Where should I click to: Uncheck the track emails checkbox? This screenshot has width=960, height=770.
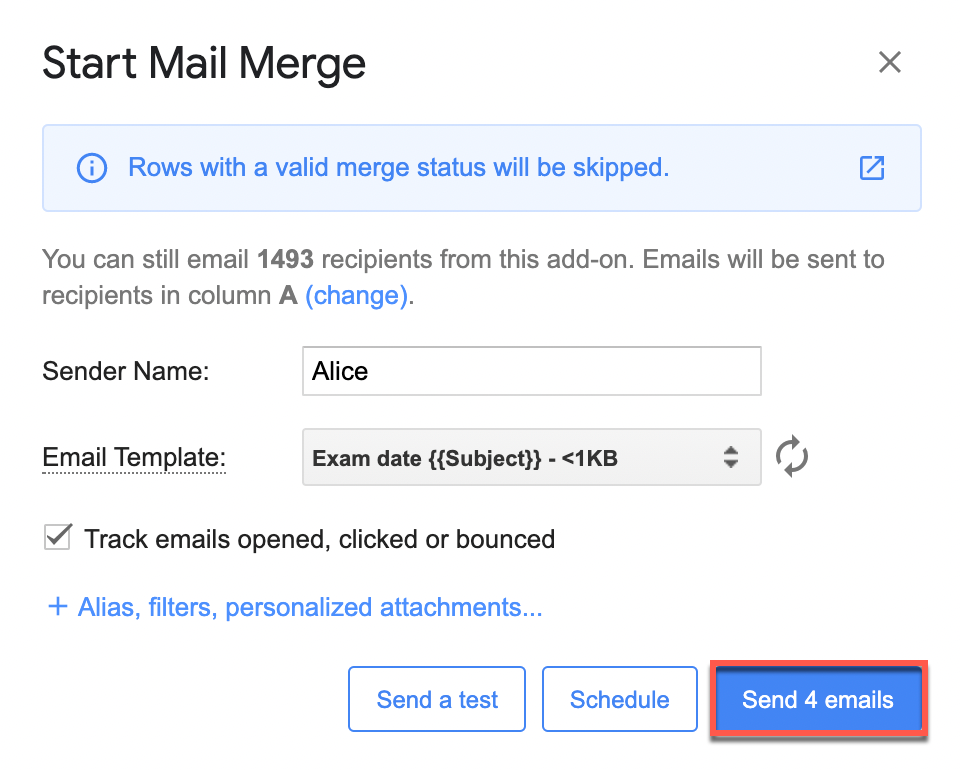coord(58,538)
